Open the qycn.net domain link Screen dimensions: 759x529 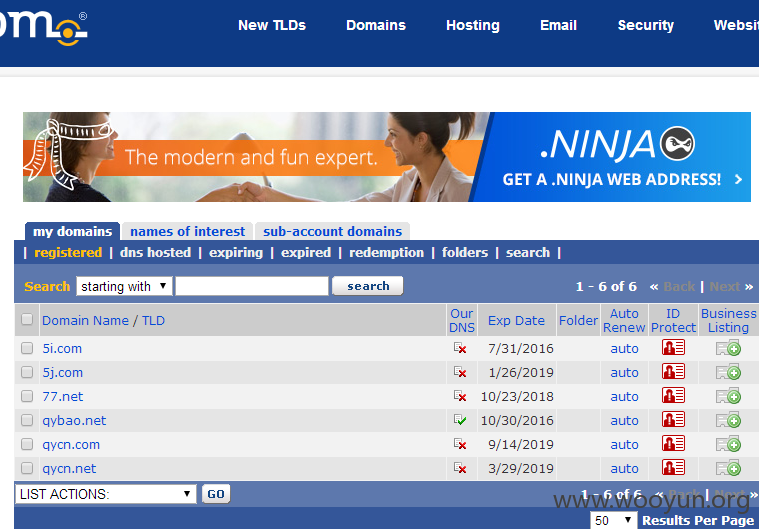point(69,469)
